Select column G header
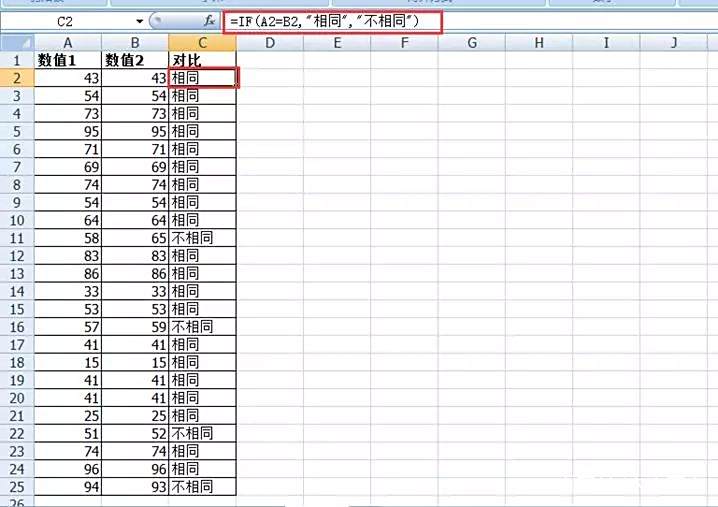Image resolution: width=718 pixels, height=507 pixels. (472, 43)
